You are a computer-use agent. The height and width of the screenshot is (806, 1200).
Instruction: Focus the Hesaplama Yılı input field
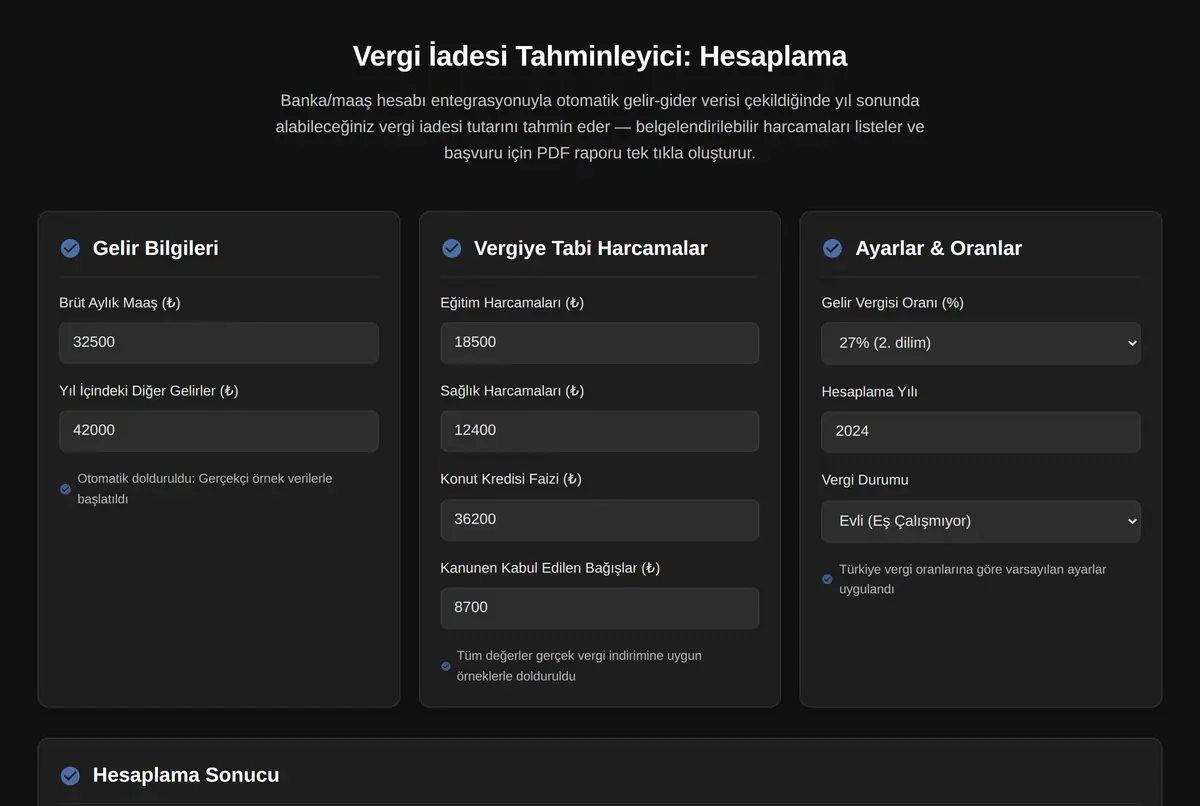pos(981,432)
